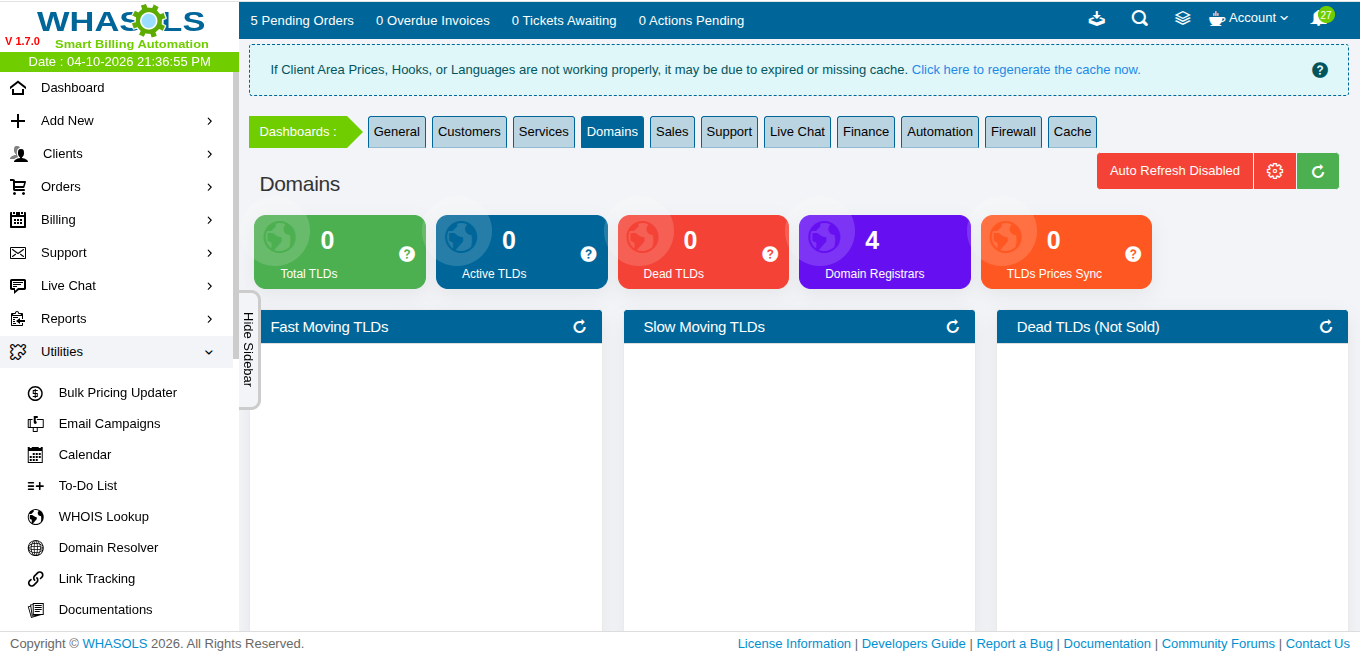
Task: Refresh the Fast Moving TLDs panel
Action: [579, 327]
